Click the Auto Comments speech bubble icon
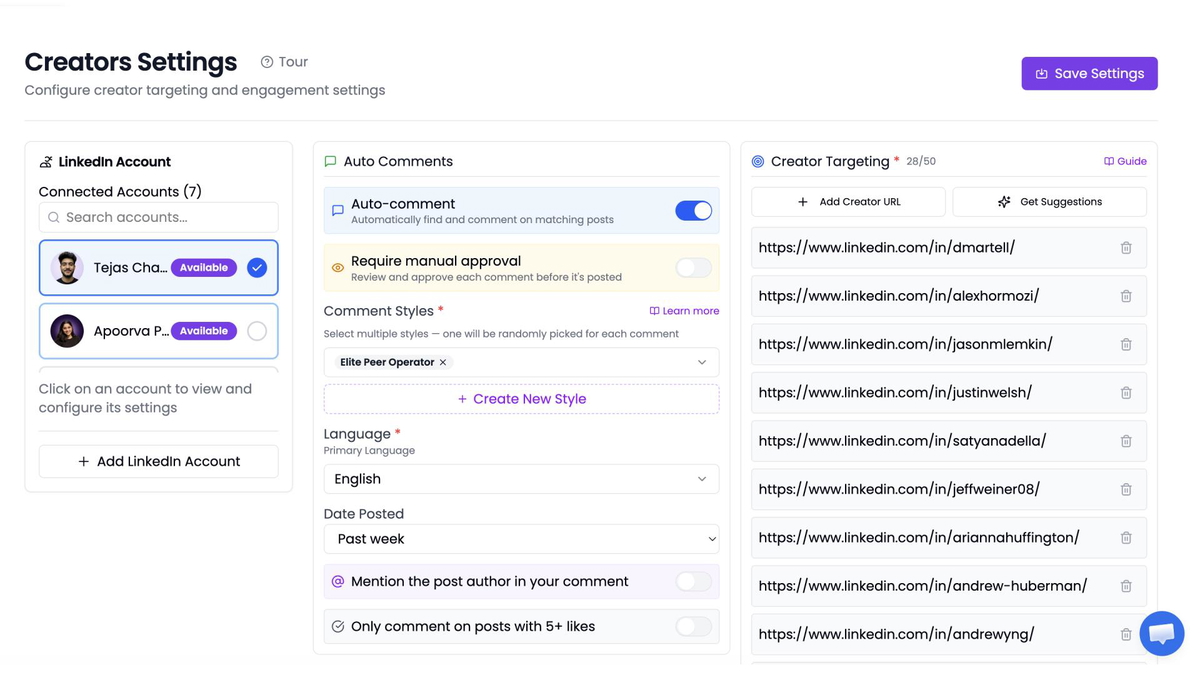The height and width of the screenshot is (675, 1200). point(330,161)
